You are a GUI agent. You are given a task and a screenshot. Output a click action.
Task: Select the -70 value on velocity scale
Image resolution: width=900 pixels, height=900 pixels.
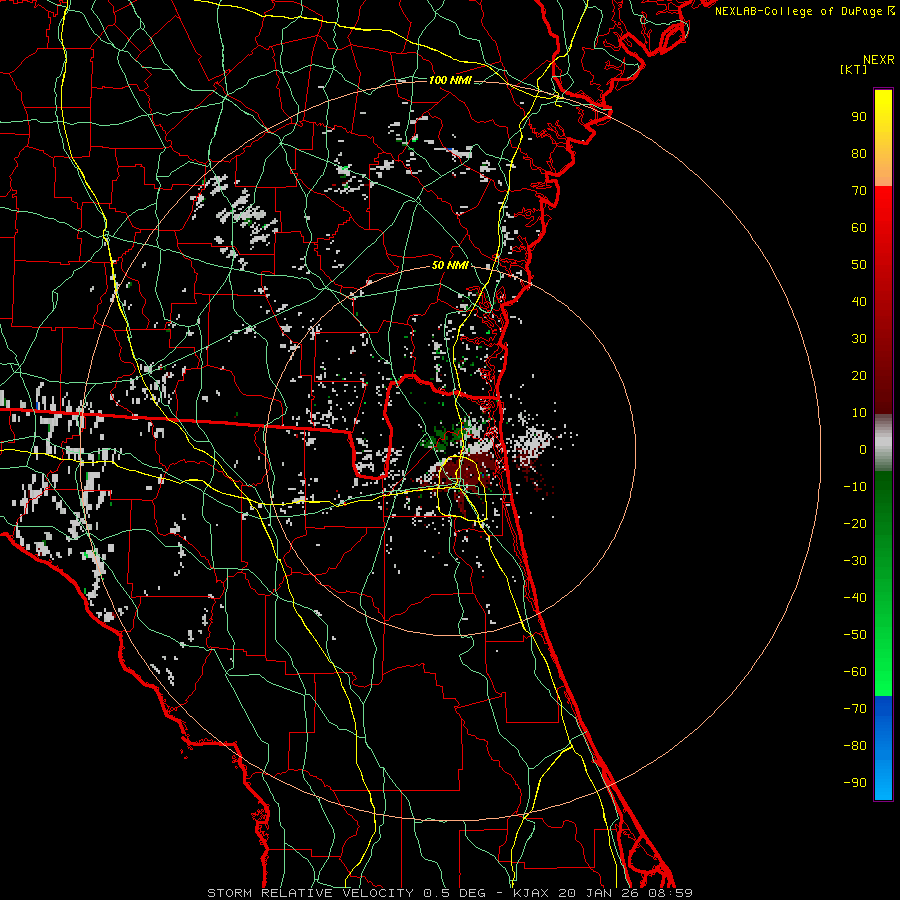pyautogui.click(x=855, y=709)
